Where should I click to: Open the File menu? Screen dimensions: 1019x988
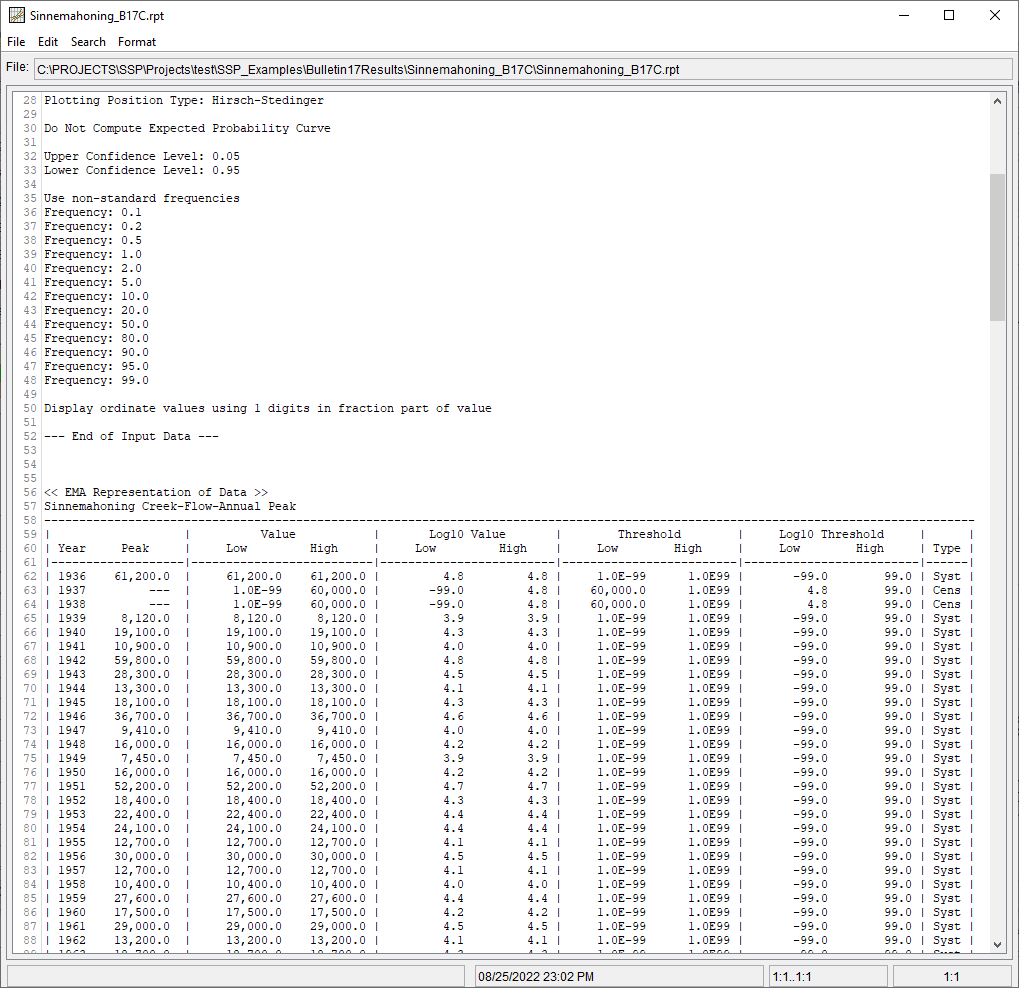(x=16, y=42)
